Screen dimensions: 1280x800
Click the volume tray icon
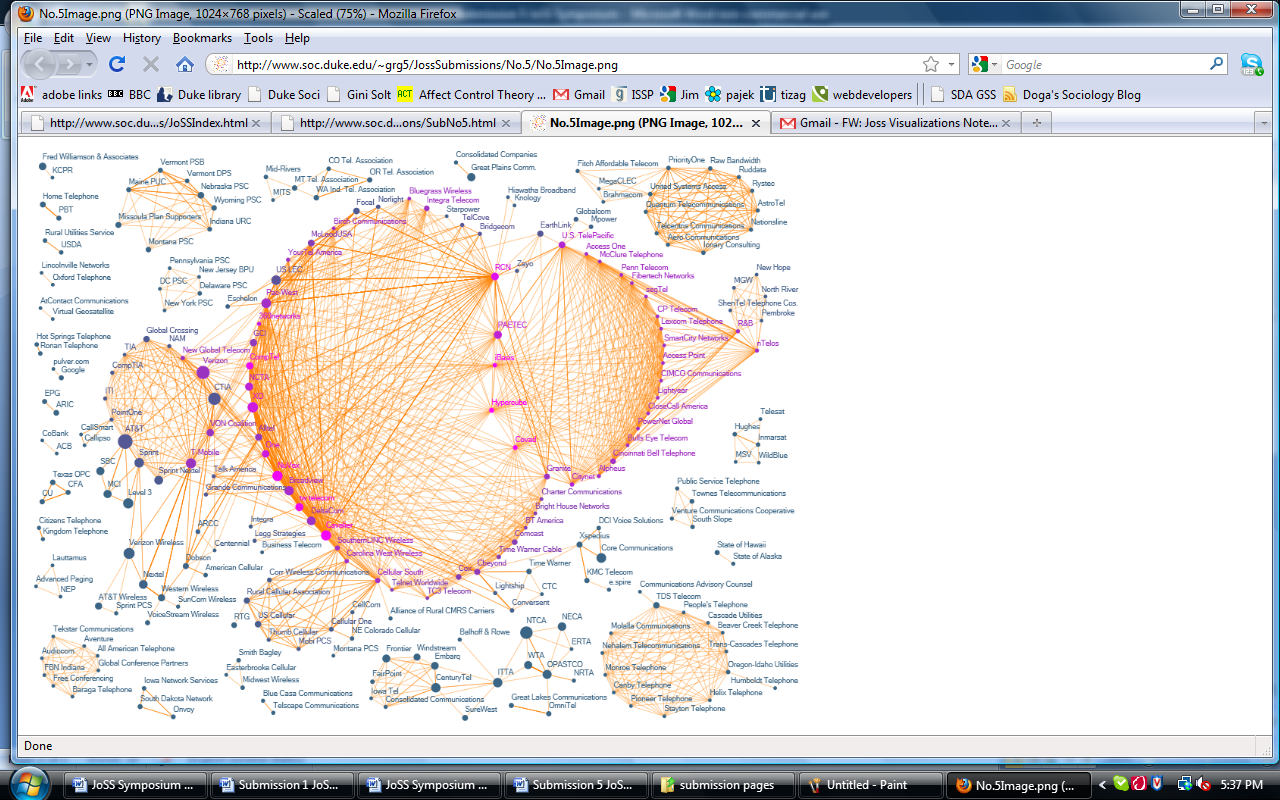click(1204, 785)
